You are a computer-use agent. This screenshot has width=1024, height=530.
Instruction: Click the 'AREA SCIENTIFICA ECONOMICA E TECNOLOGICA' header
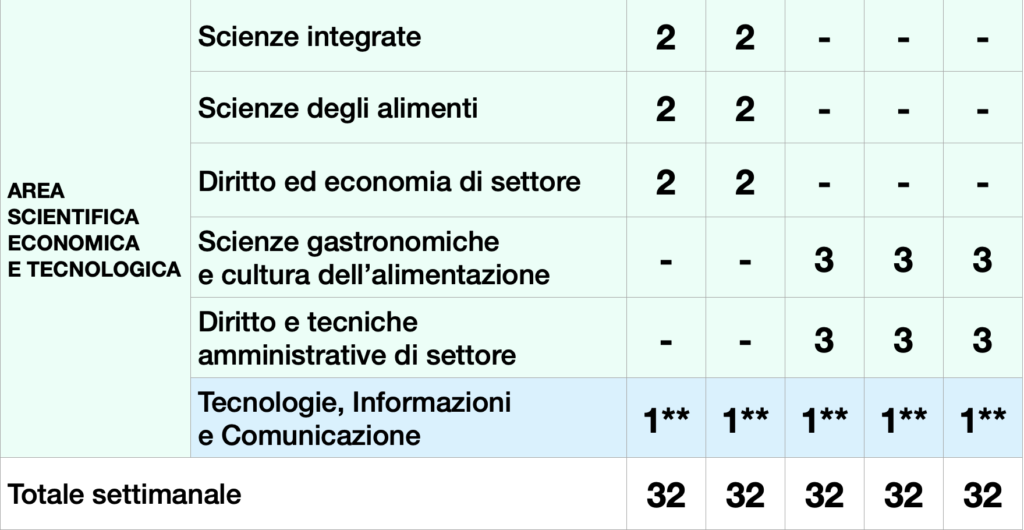point(94,230)
